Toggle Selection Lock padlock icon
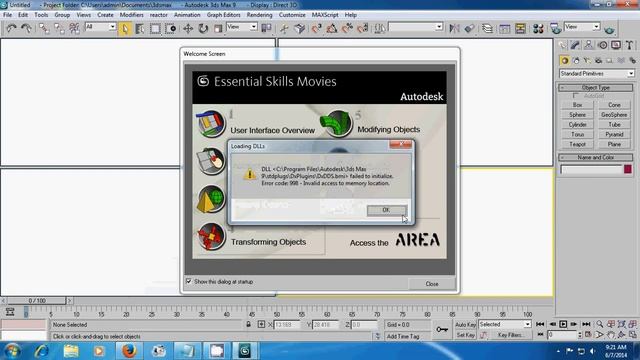640x360 pixels. pos(248,324)
